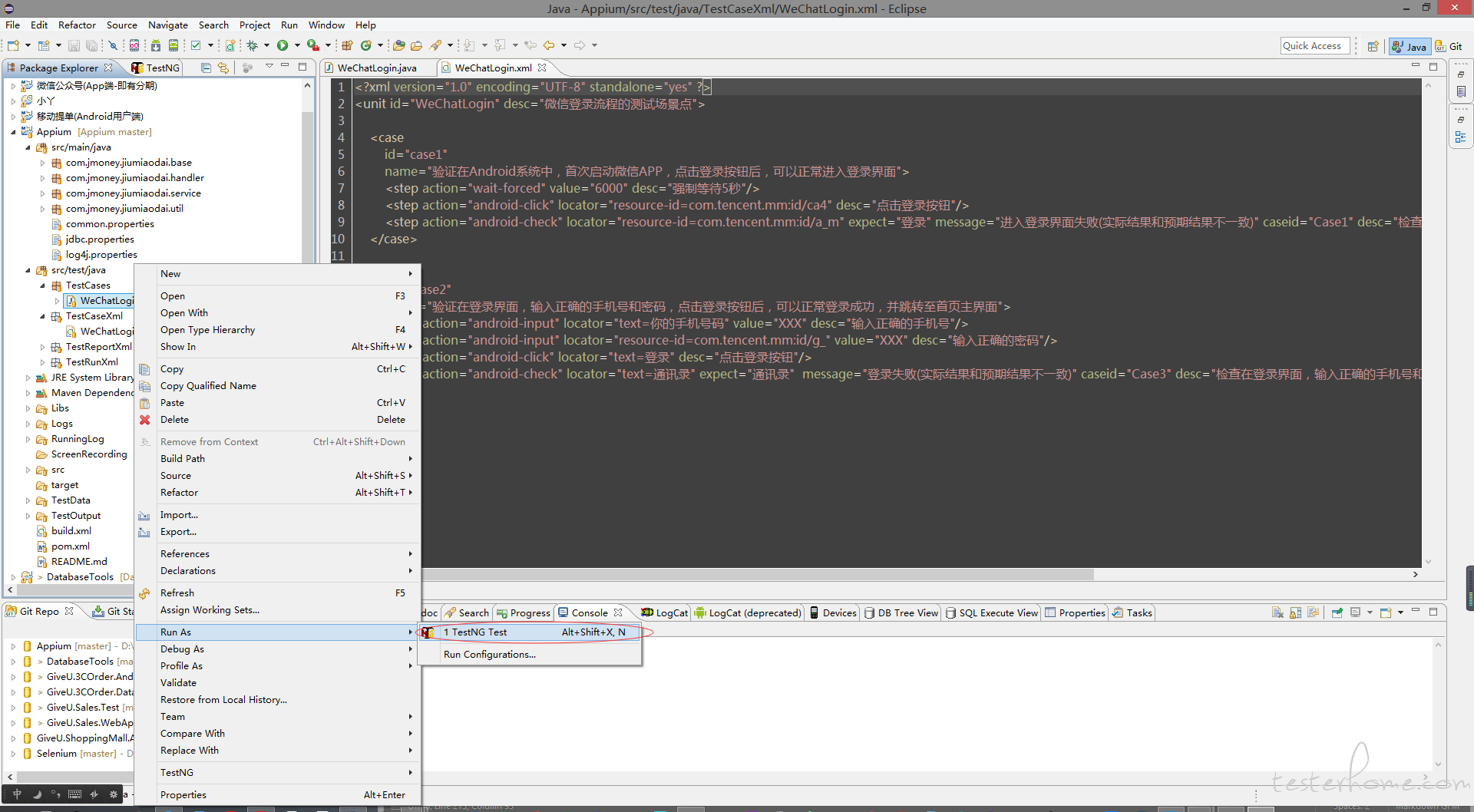The image size is (1474, 812).
Task: Click the Debug bug icon
Action: [x=252, y=45]
